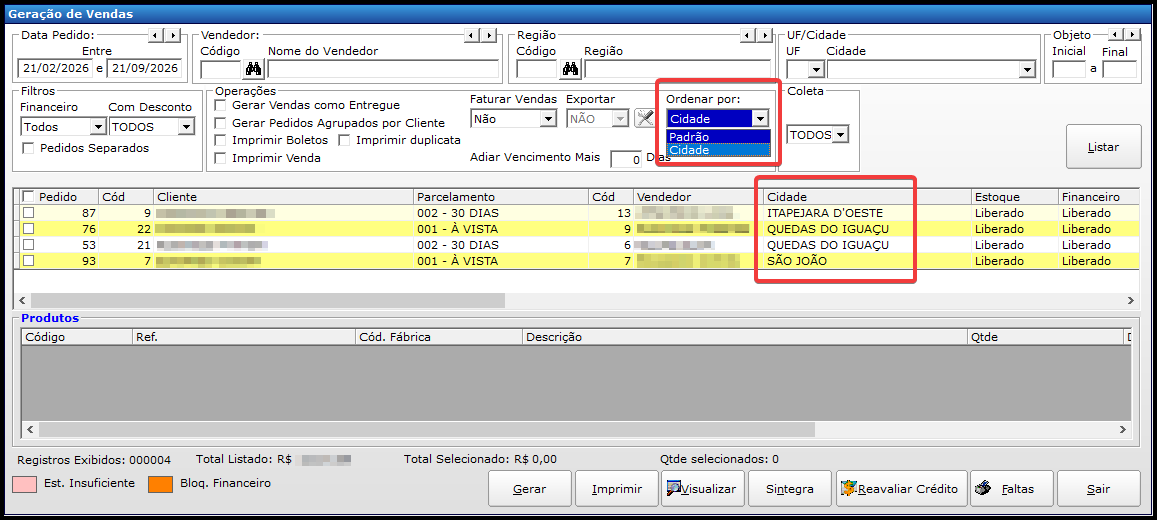Select checkbox for pedido 93

click(x=29, y=260)
